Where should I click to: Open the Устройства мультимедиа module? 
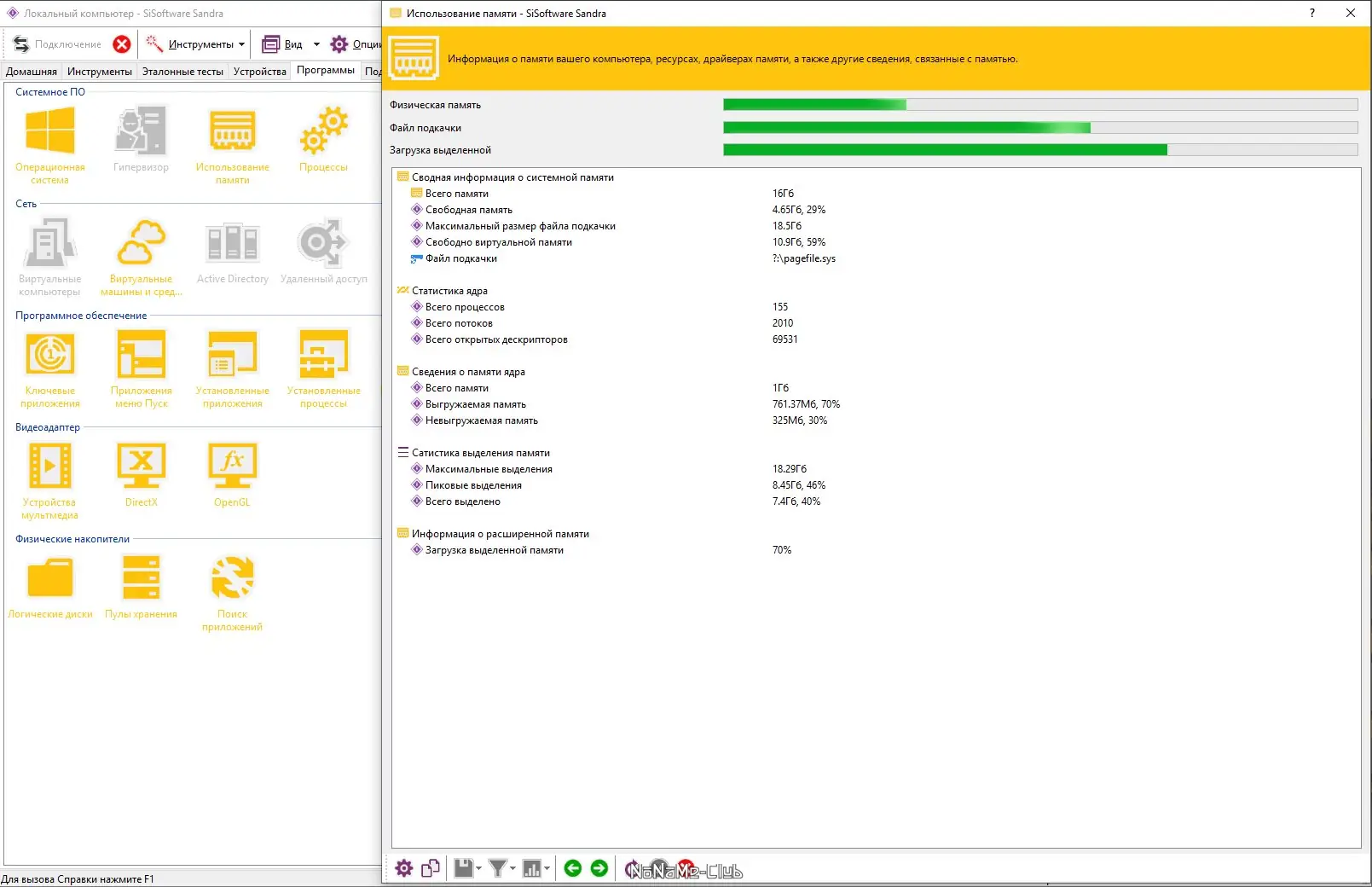pyautogui.click(x=49, y=479)
